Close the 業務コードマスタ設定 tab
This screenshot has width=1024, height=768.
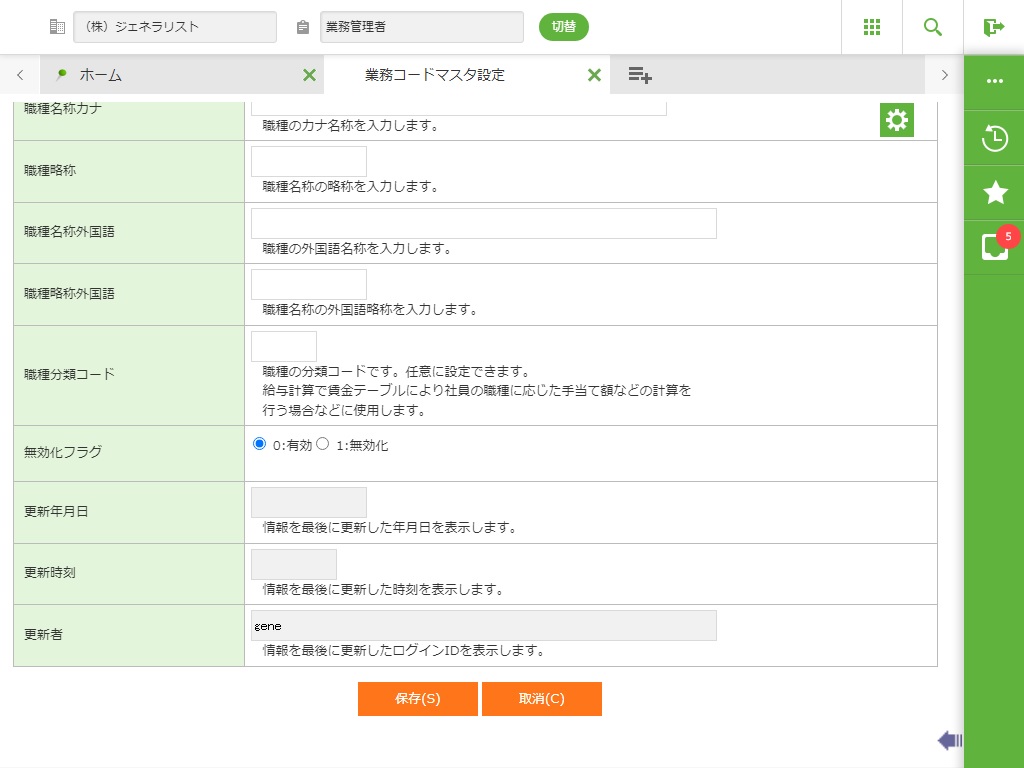[x=594, y=75]
